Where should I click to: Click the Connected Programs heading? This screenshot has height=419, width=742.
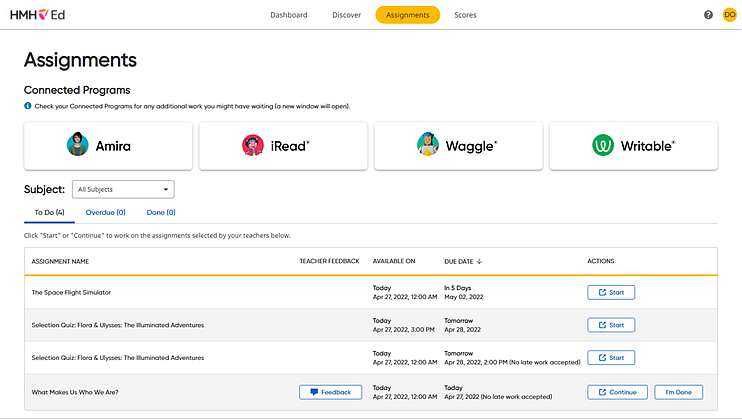pos(77,90)
